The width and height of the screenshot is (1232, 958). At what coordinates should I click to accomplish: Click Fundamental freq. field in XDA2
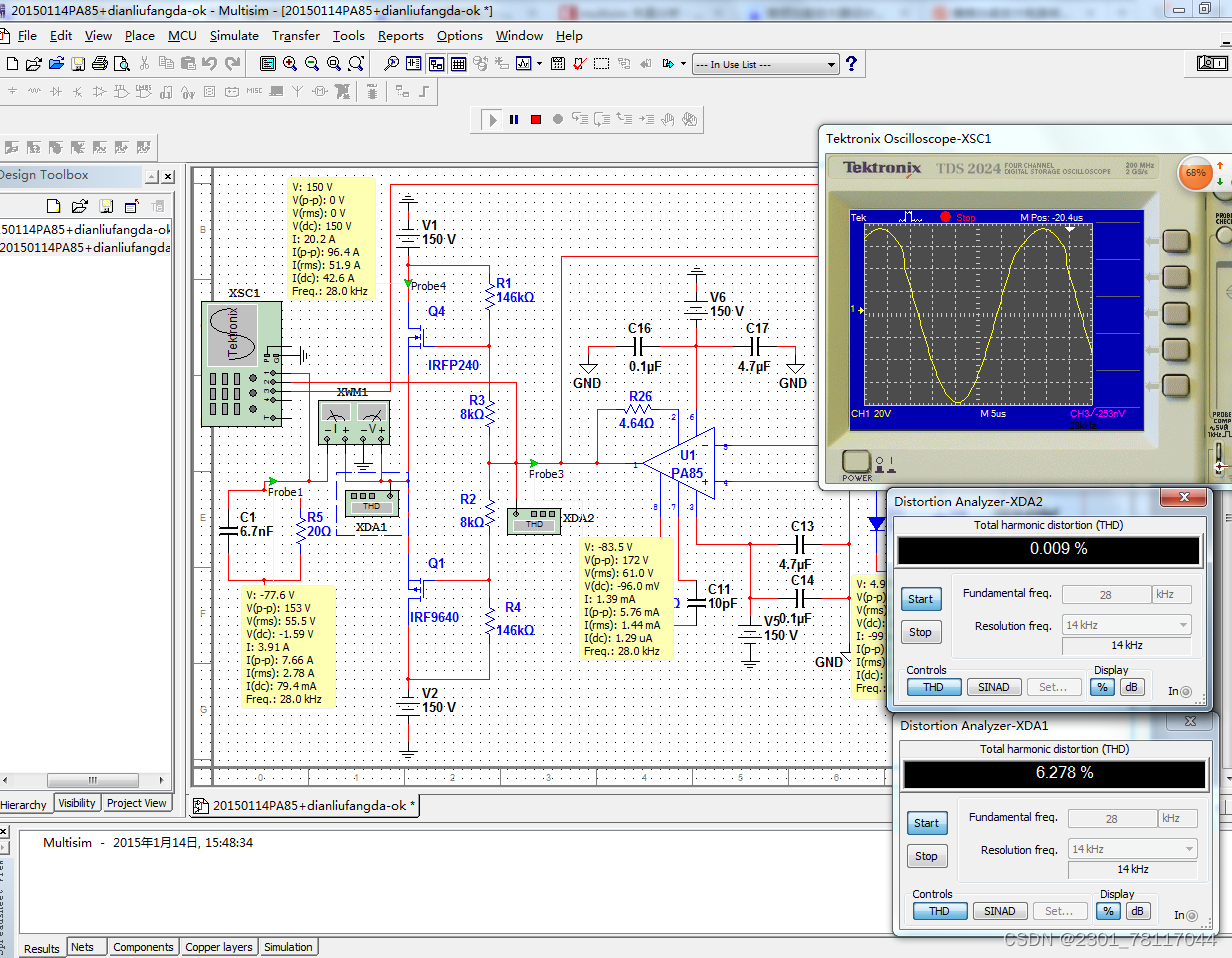(1106, 594)
